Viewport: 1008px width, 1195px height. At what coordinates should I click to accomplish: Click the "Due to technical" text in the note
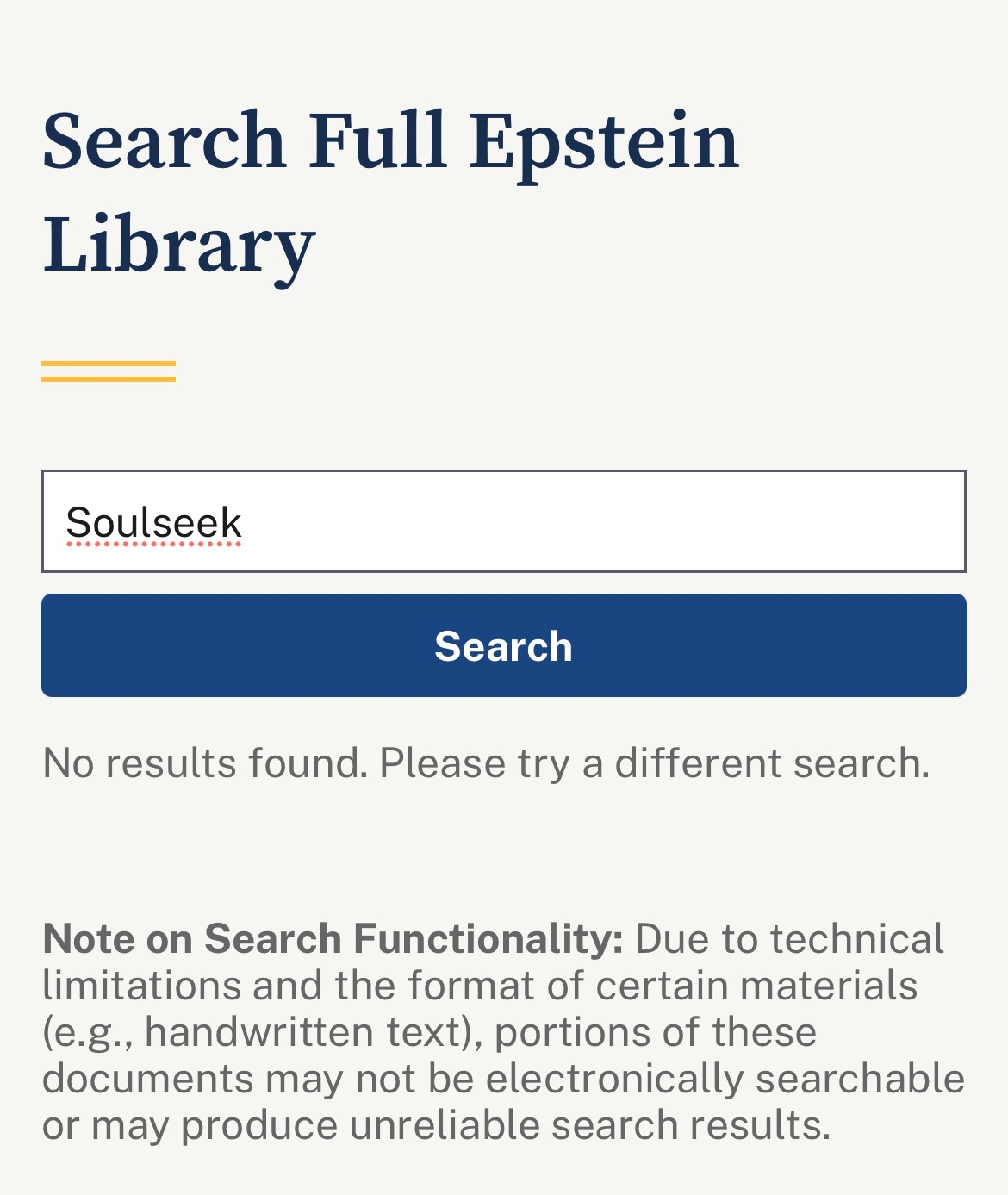pos(789,938)
